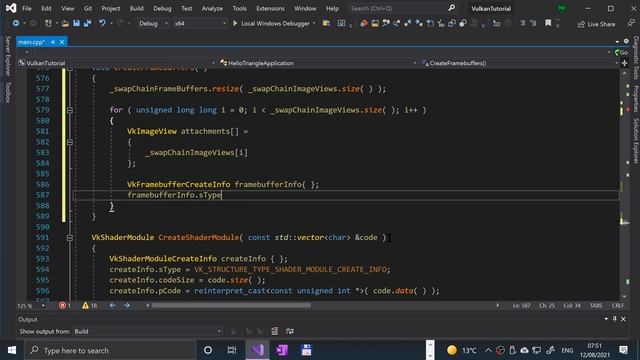Toggle auto-hide pin on Output panel

click(x=615, y=319)
